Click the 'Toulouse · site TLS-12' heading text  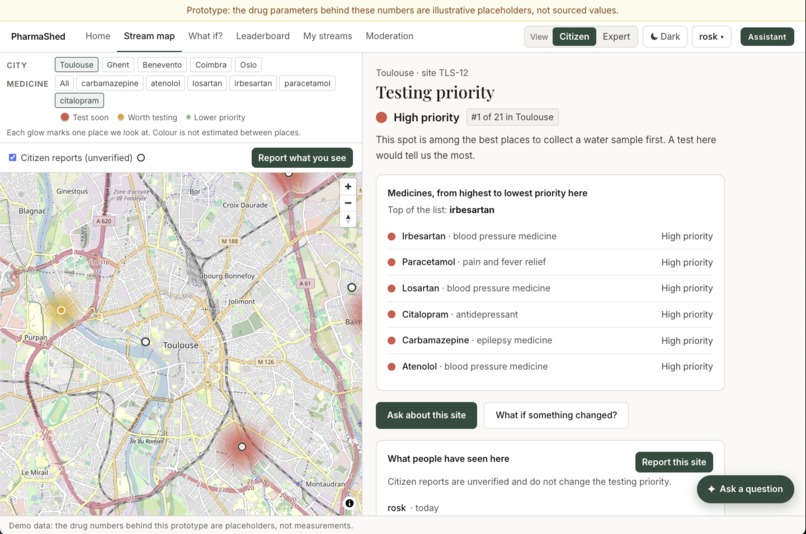pyautogui.click(x=422, y=73)
